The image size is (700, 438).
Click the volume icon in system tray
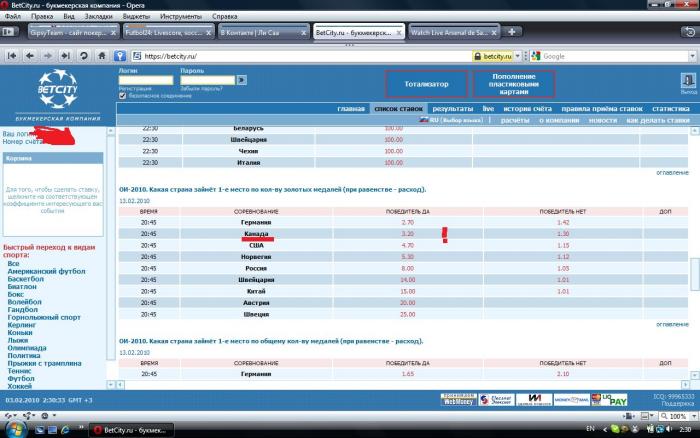669,429
